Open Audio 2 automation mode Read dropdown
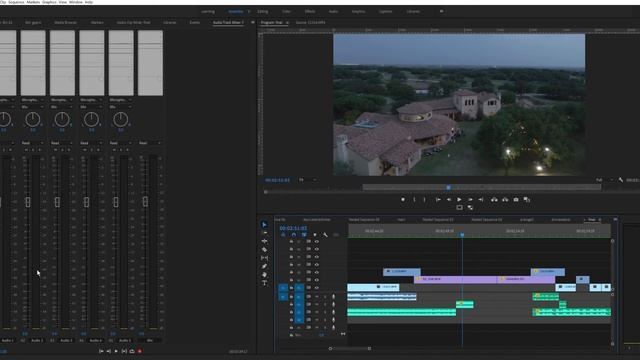The height and width of the screenshot is (360, 640). 33,143
